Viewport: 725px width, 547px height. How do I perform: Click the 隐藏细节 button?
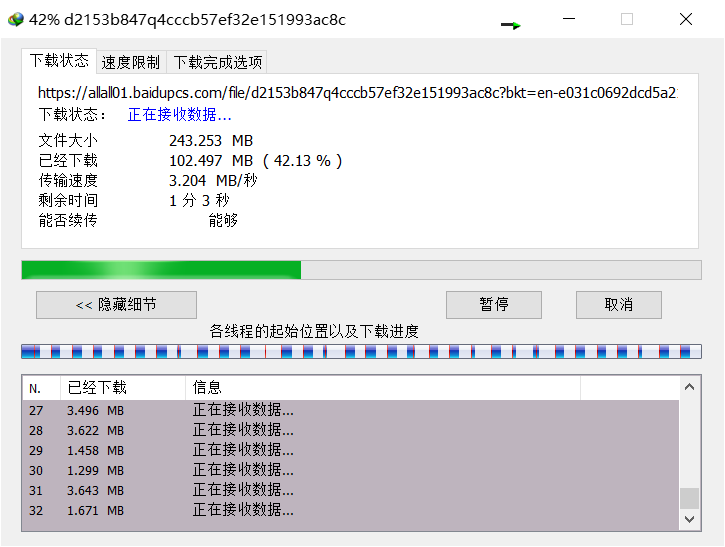click(117, 305)
